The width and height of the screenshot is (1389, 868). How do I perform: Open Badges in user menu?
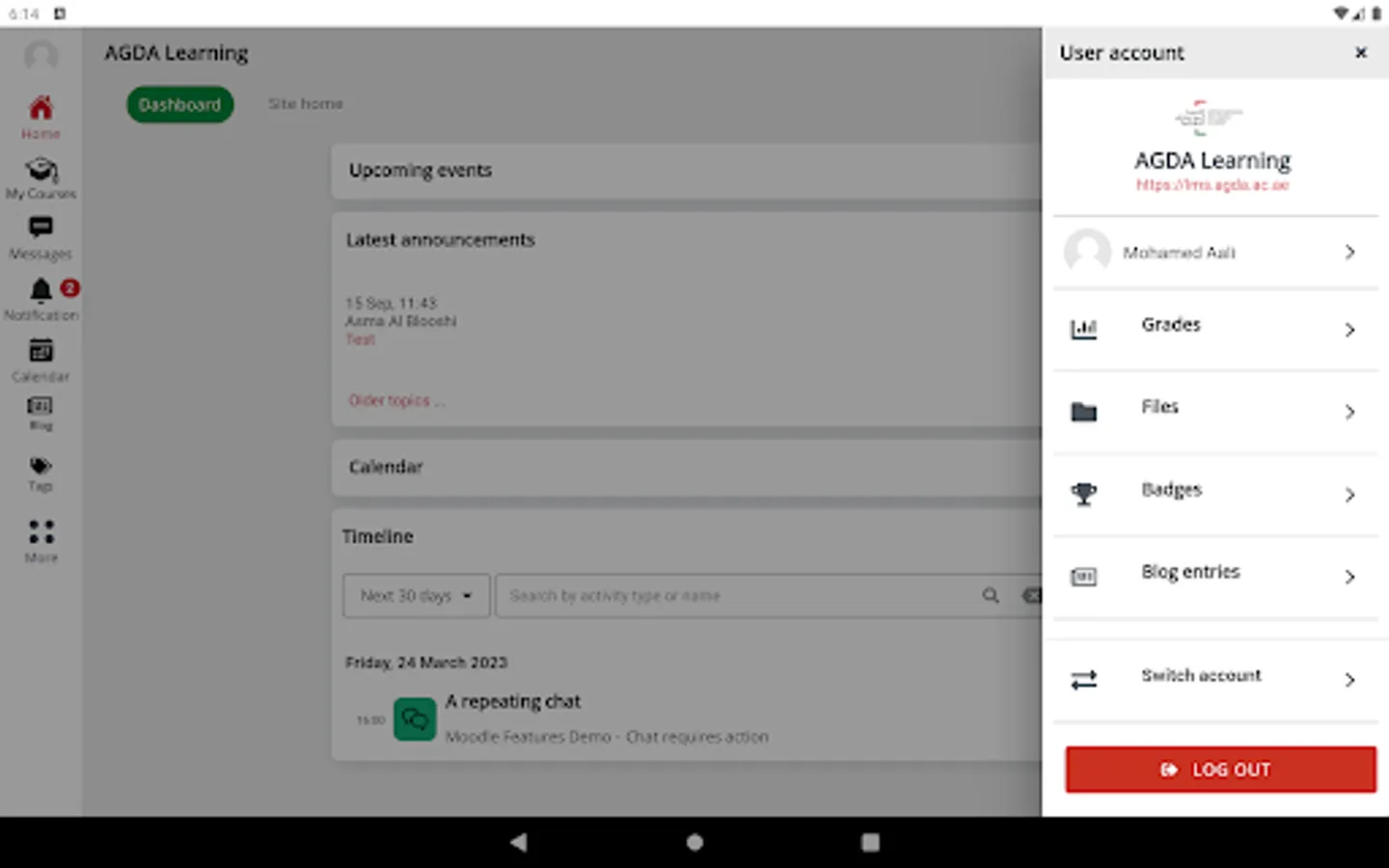pos(1215,495)
